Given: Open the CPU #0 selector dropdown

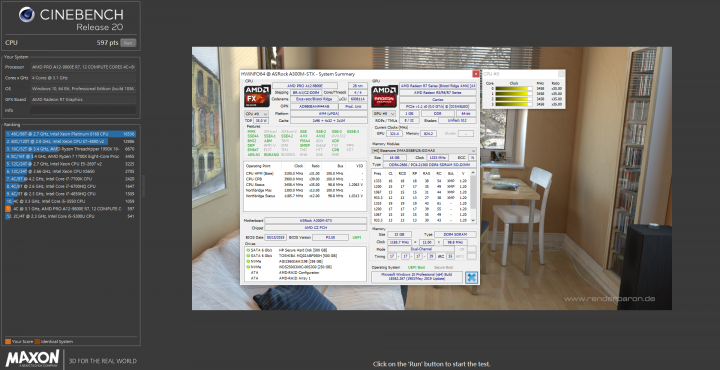Looking at the screenshot, I should [x=256, y=113].
